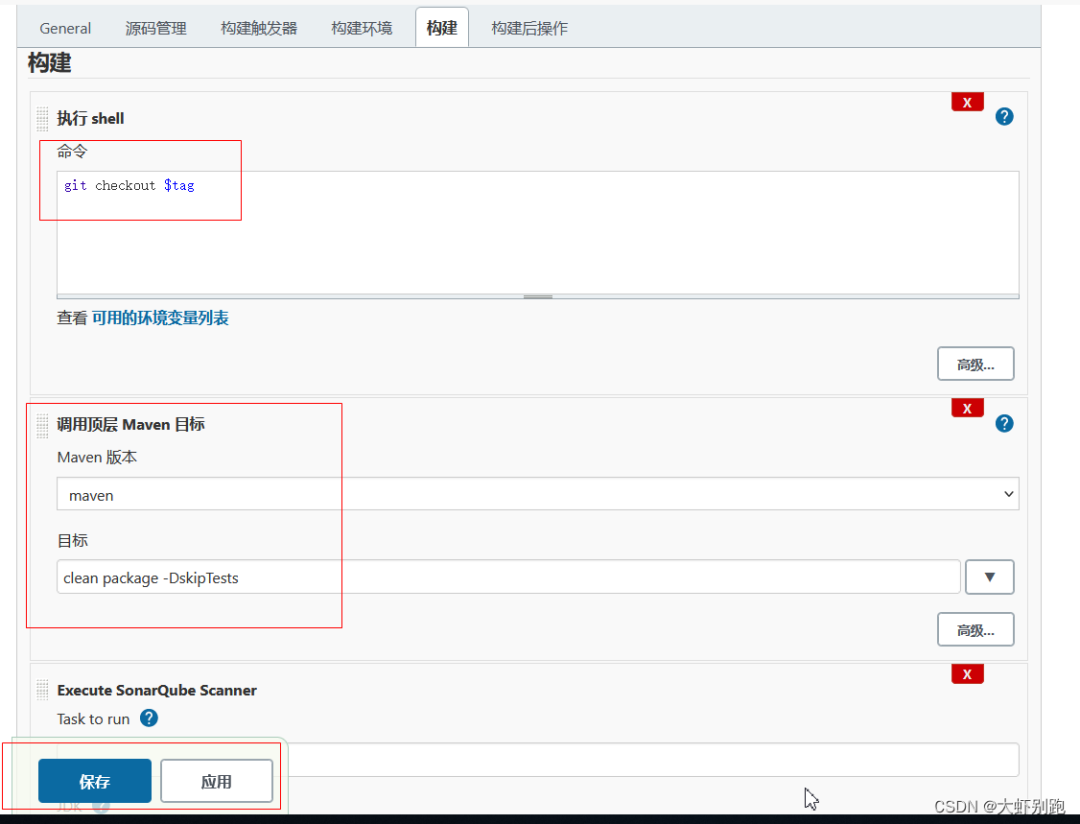
Task: Grab the Maven step drag handle
Action: coord(42,425)
